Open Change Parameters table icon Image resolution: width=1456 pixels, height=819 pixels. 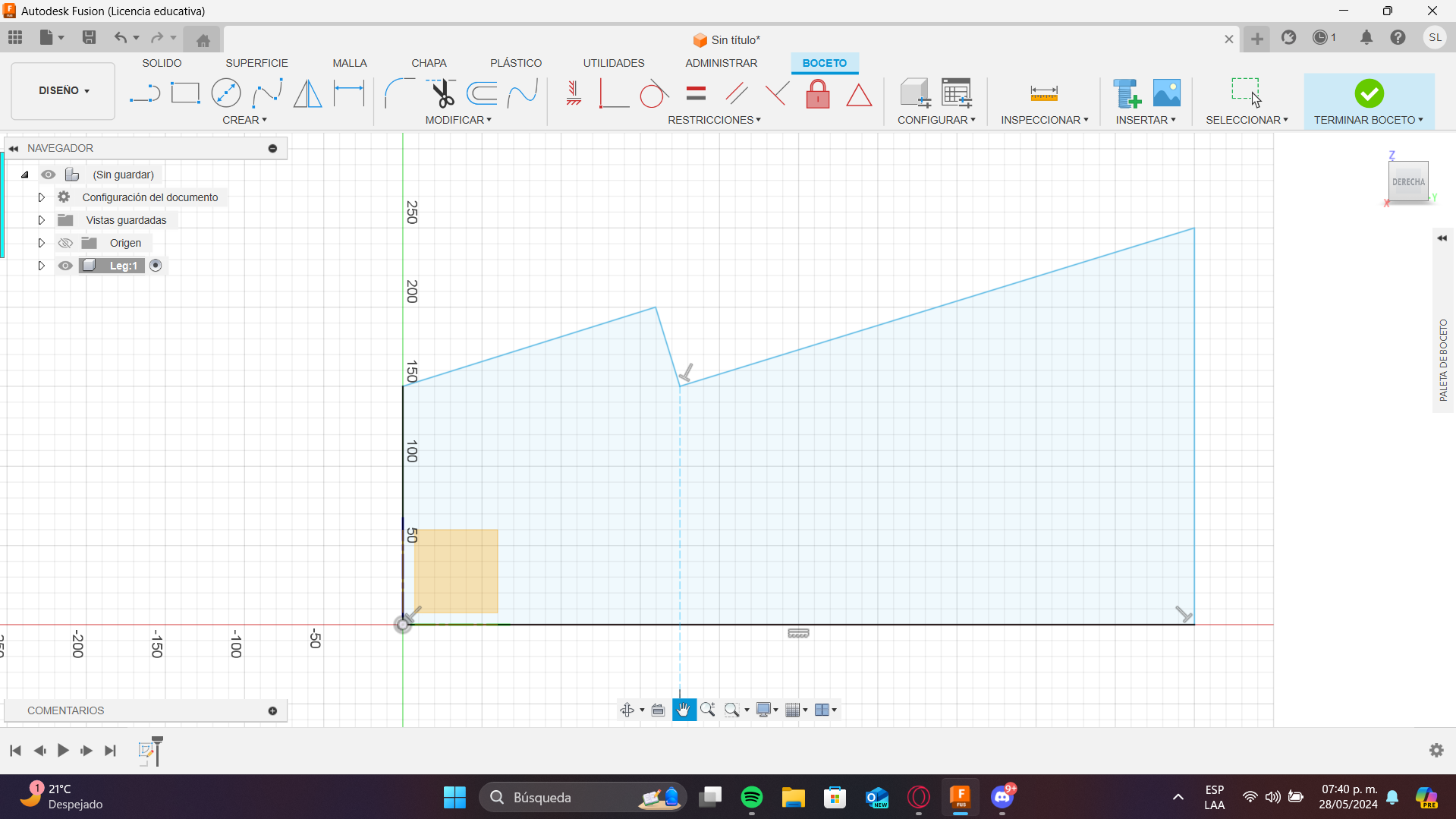957,93
